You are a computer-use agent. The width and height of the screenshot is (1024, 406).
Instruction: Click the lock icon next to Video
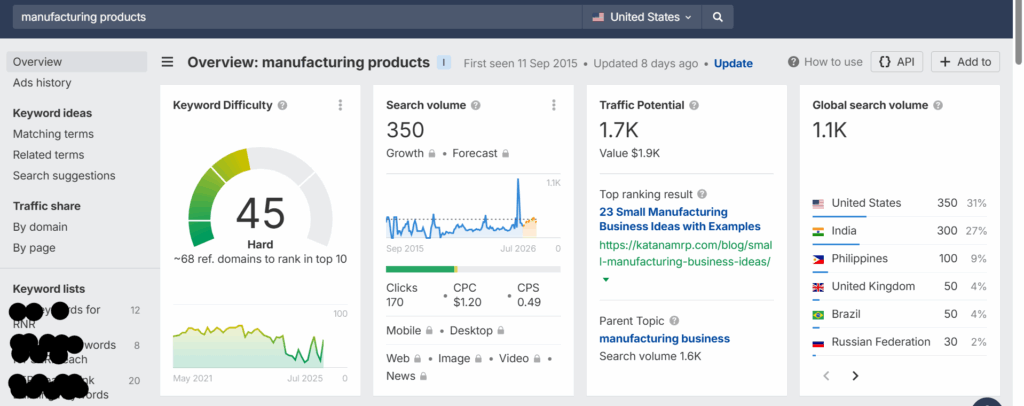click(537, 359)
